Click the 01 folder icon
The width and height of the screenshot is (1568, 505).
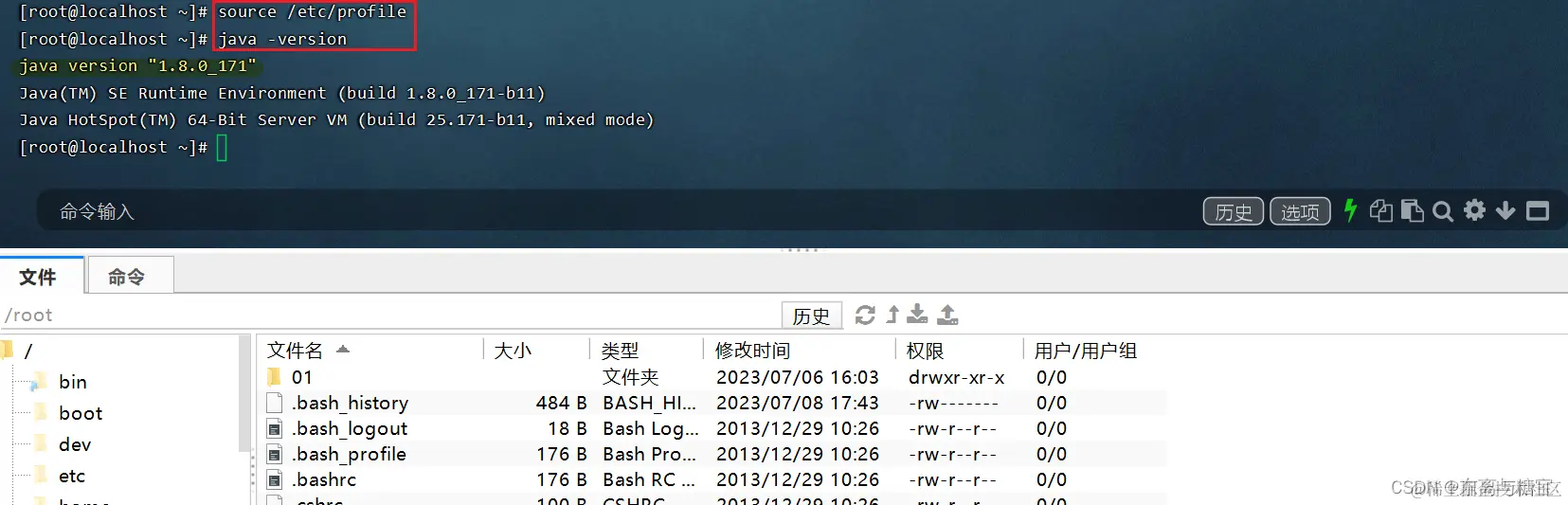(275, 377)
